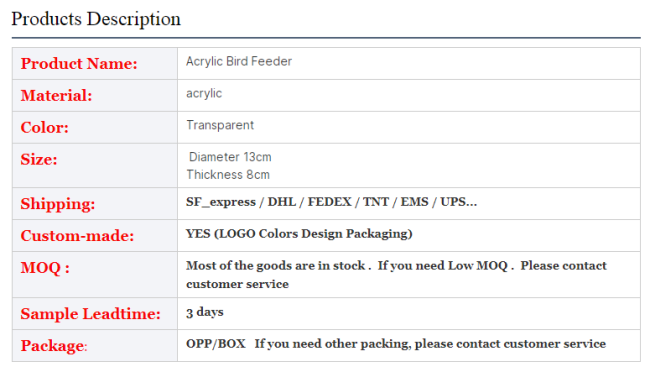Click the Products Description heading
The height and width of the screenshot is (367, 650).
[96, 19]
